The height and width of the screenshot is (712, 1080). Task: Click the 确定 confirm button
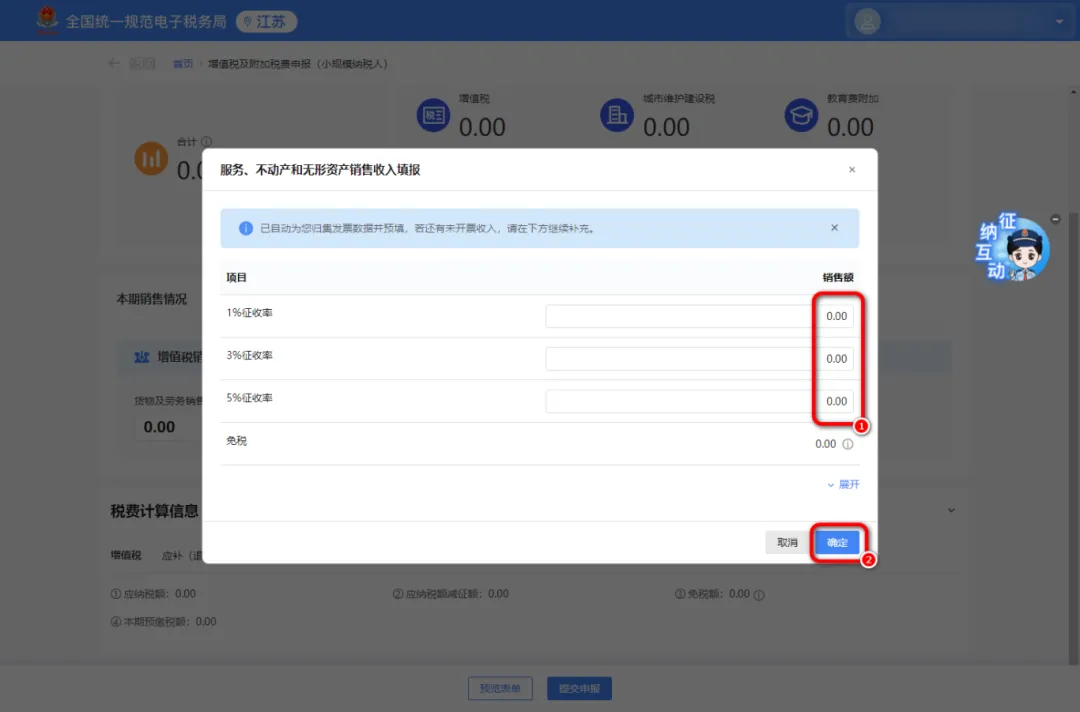(x=837, y=543)
